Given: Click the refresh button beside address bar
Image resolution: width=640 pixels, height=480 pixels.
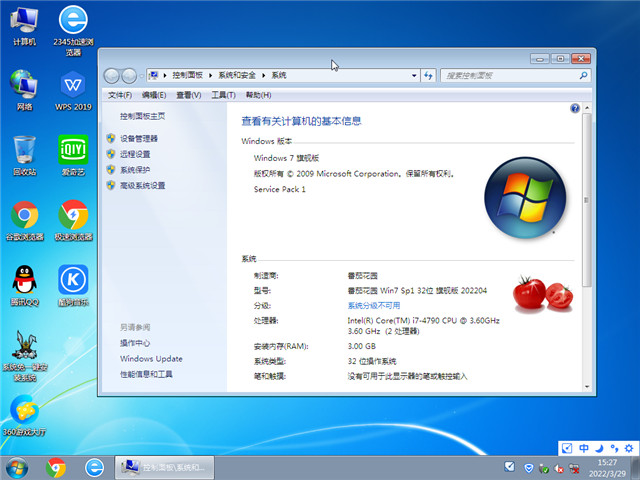Looking at the screenshot, I should pyautogui.click(x=428, y=76).
